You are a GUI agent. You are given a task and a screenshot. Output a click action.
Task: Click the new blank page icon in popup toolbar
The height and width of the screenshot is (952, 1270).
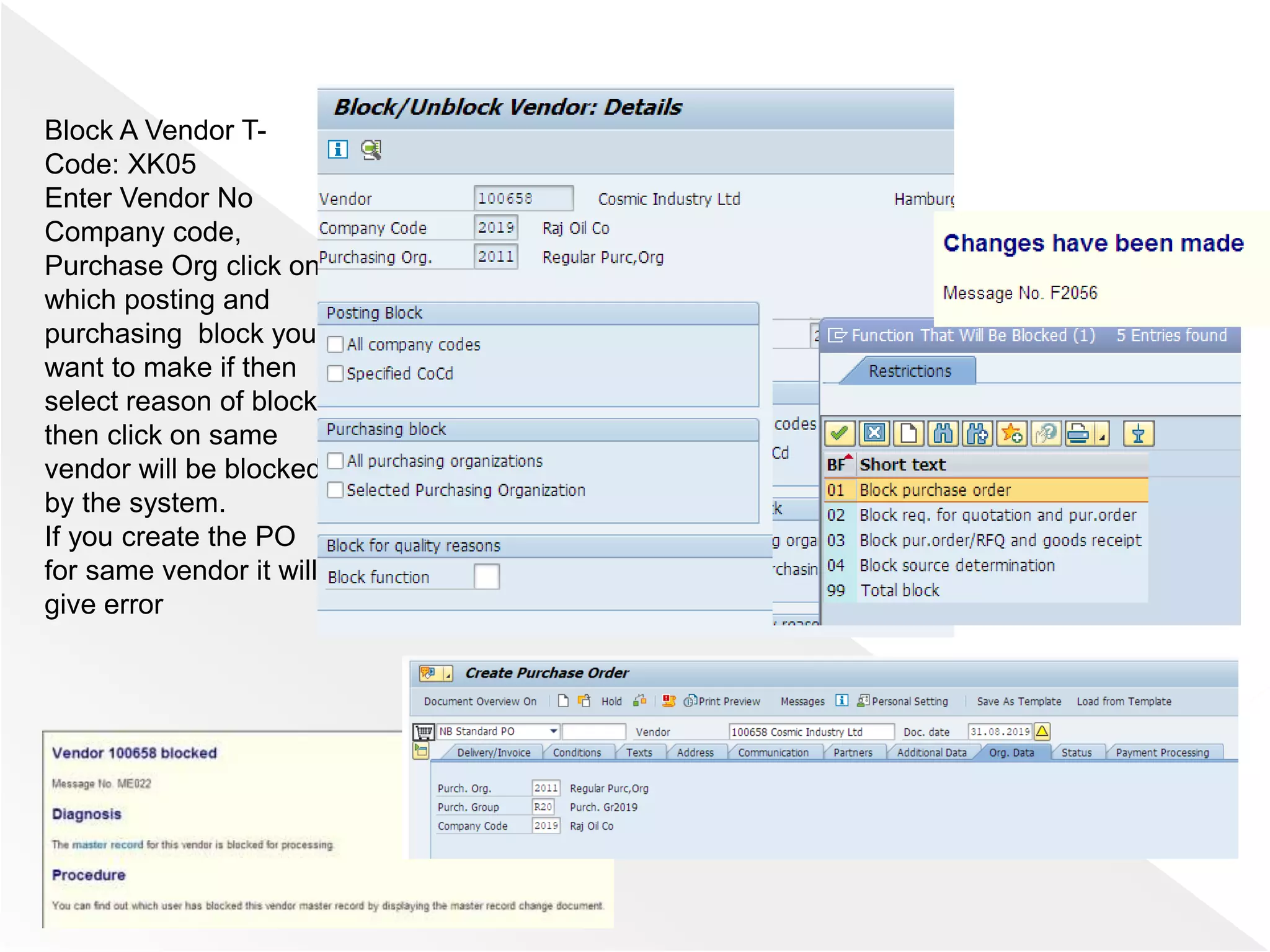pos(908,433)
